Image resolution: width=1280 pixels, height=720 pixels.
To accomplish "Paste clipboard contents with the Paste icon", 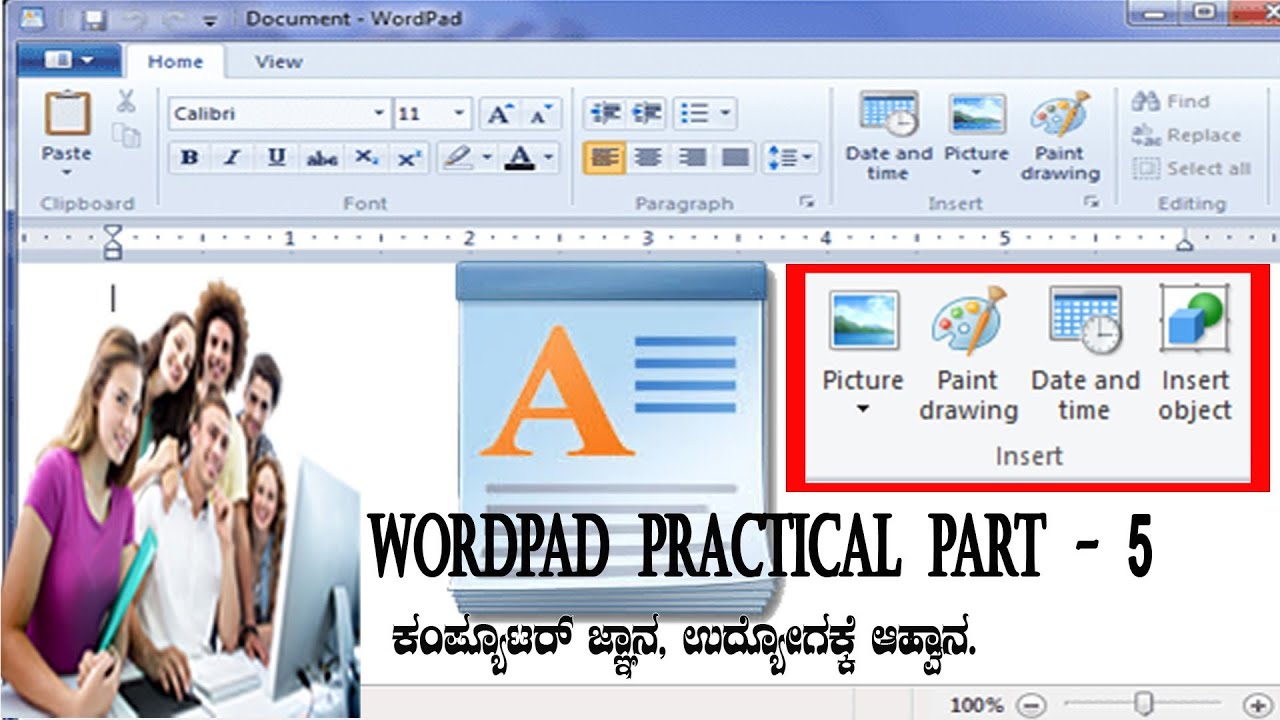I will (68, 113).
